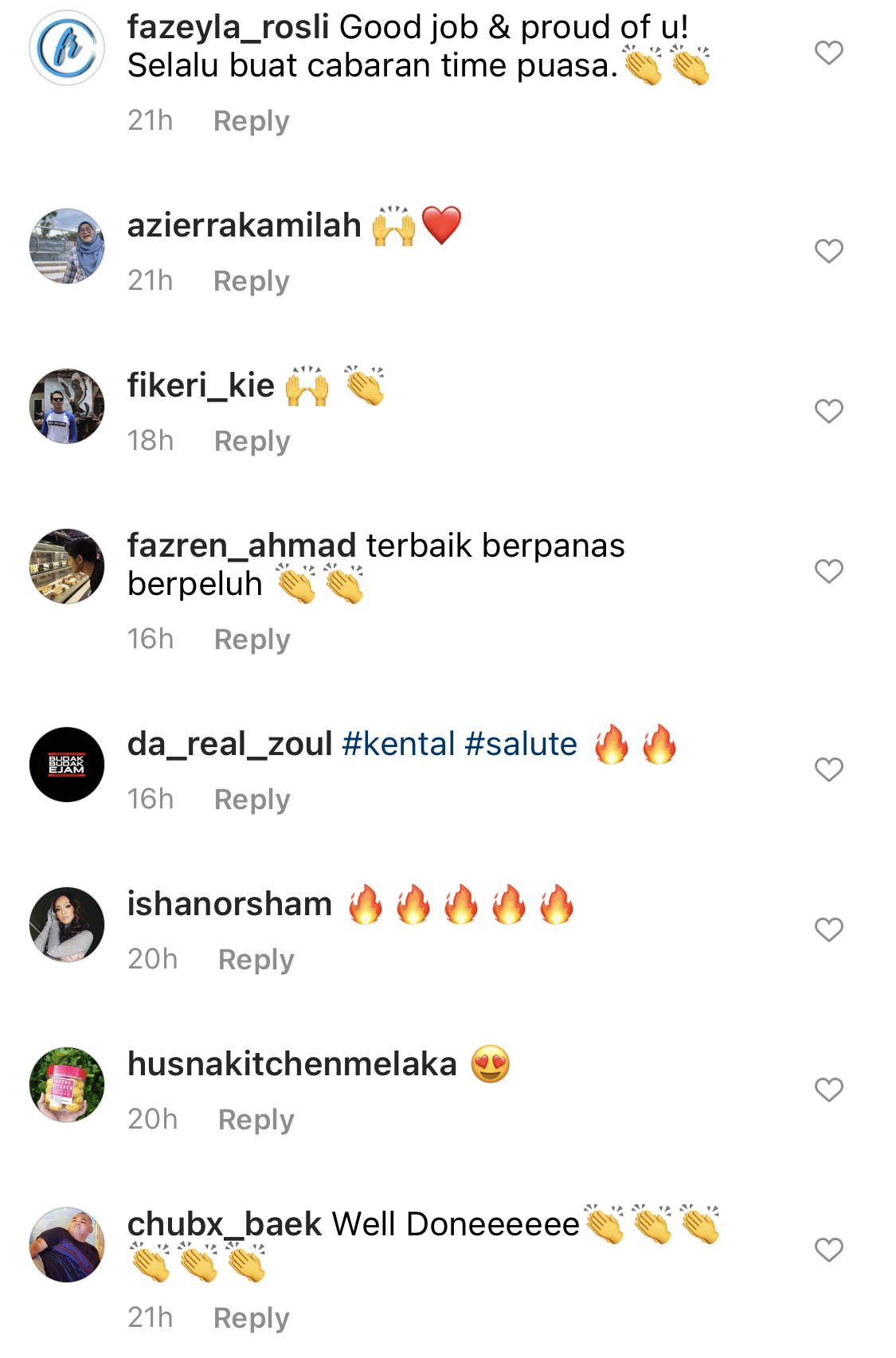Open fazeyla_rosli's profile picture
896x1358 pixels.
tap(67, 48)
